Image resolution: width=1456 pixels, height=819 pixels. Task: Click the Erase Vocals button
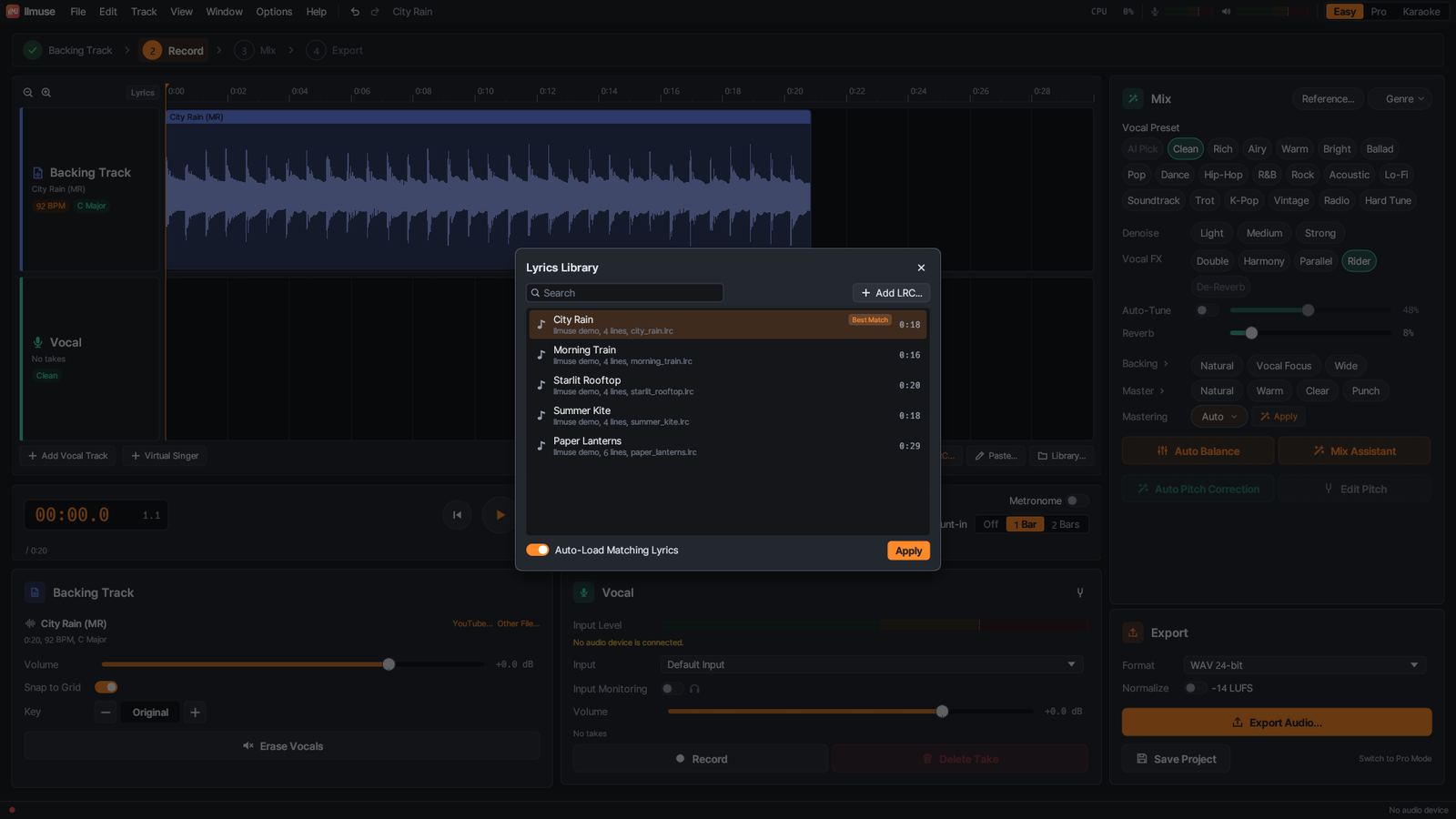(282, 746)
